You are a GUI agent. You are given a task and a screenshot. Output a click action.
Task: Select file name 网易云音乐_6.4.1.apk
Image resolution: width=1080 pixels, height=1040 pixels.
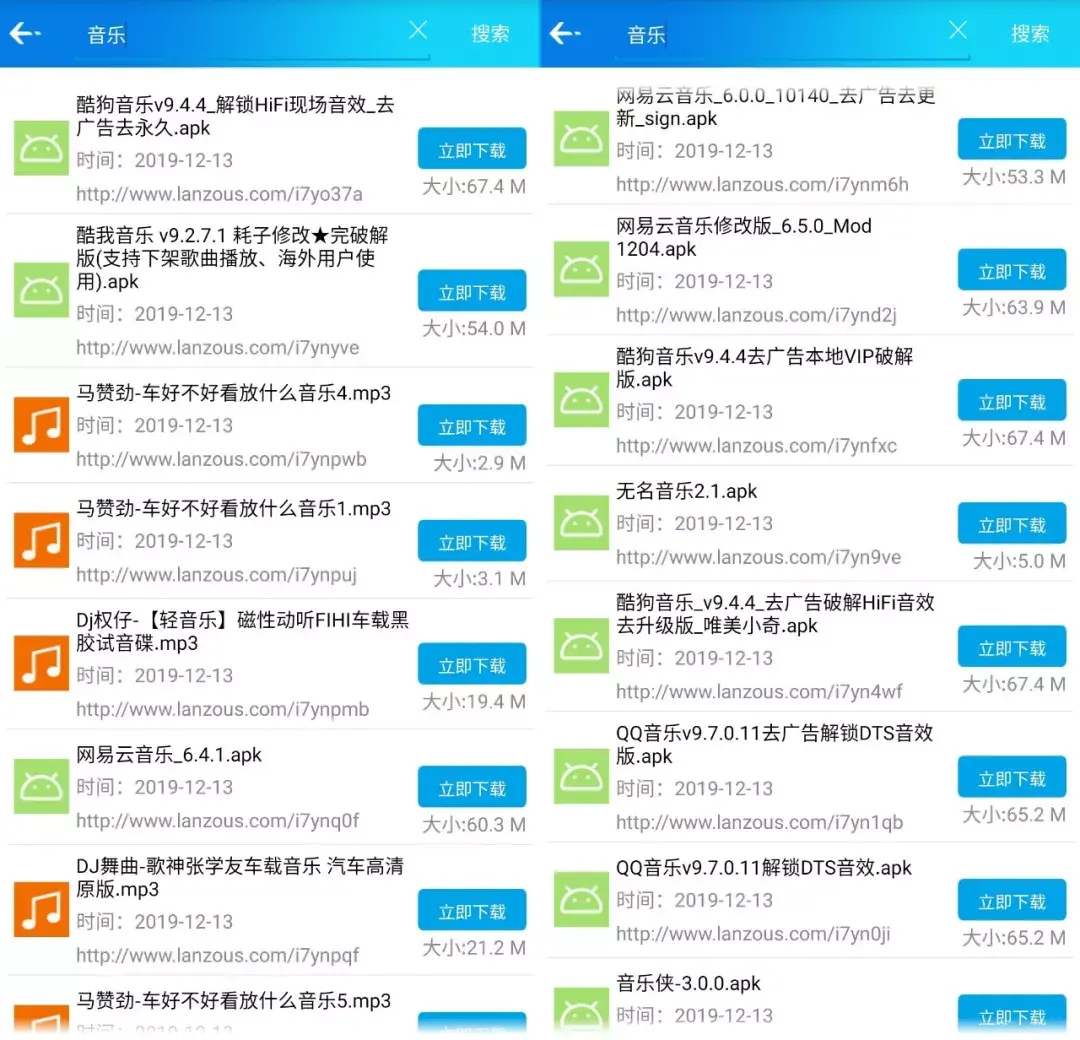[169, 755]
